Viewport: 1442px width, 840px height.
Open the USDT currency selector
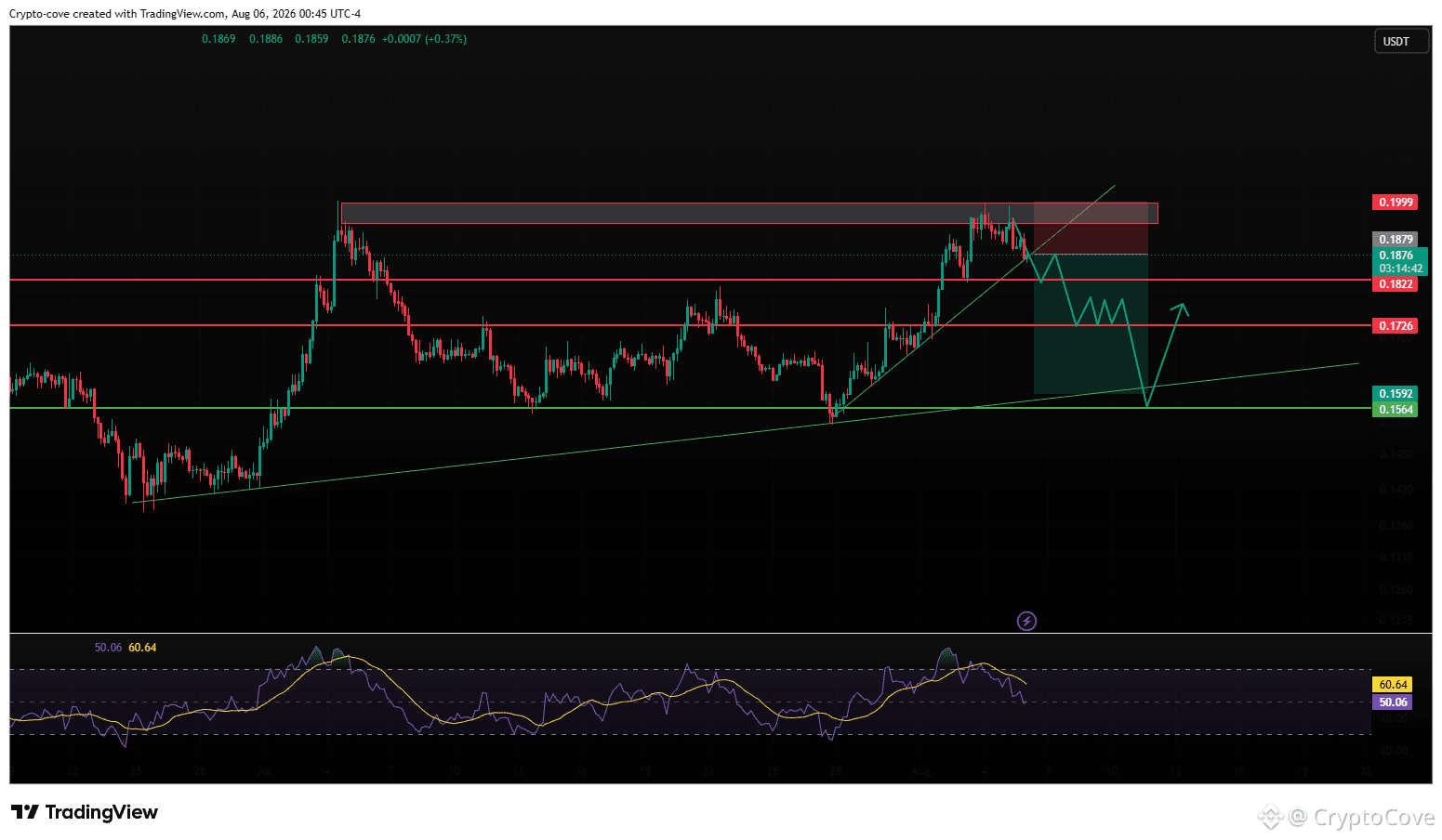tap(1401, 42)
